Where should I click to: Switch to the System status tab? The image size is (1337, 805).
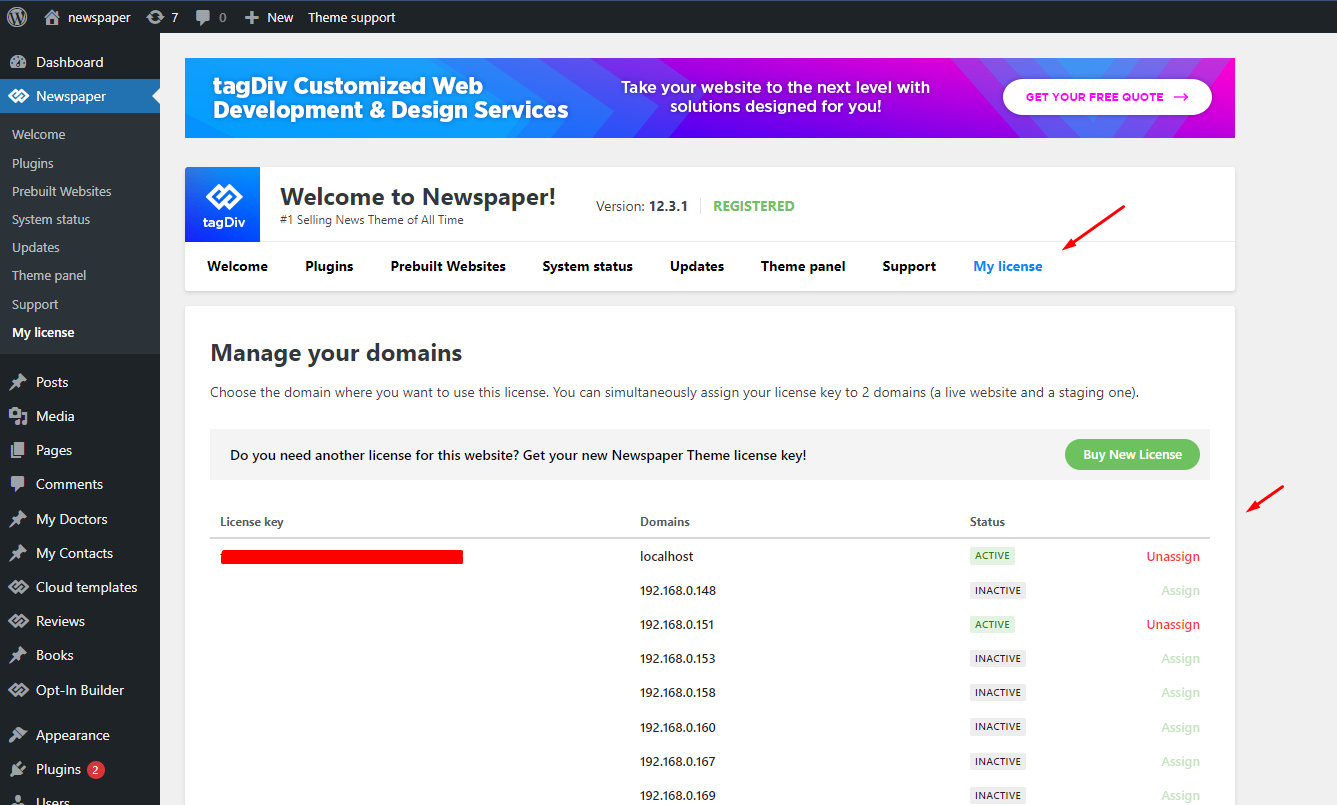click(x=588, y=266)
